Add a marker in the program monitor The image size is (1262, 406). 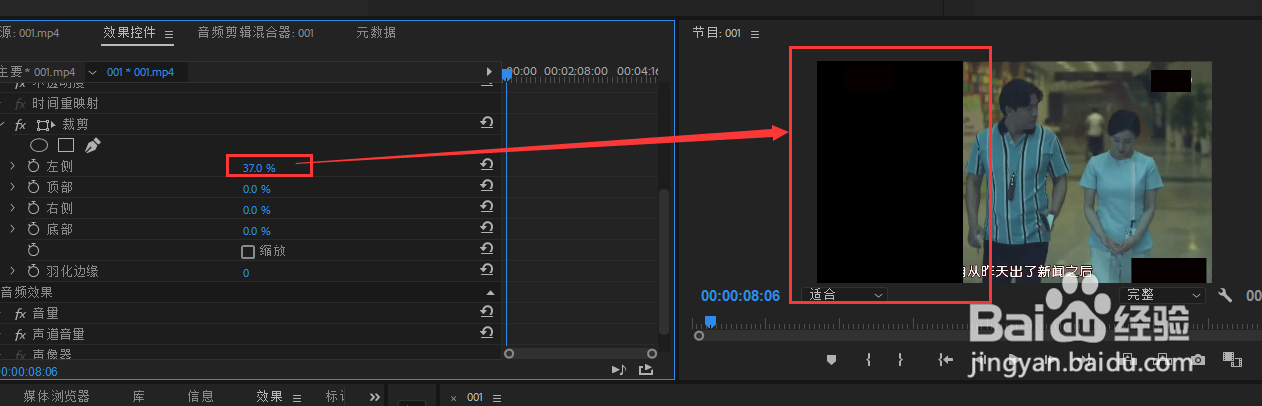tap(831, 360)
